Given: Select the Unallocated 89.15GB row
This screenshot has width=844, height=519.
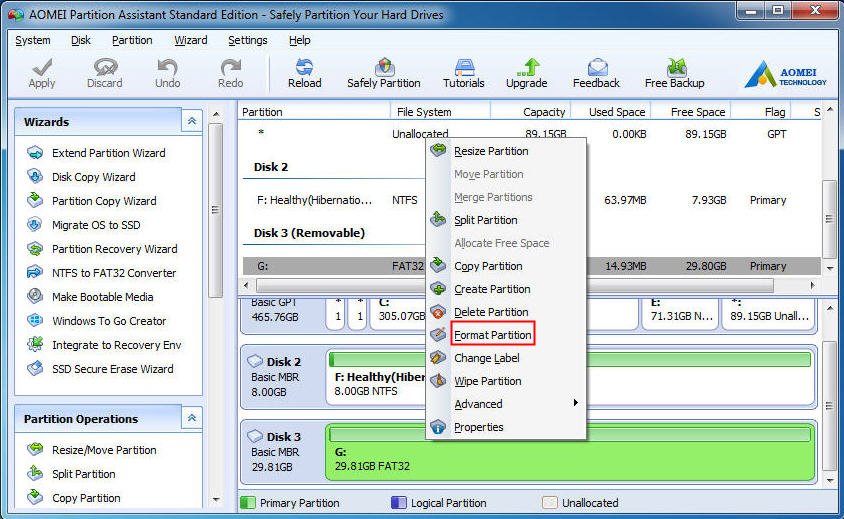Looking at the screenshot, I should (531, 134).
